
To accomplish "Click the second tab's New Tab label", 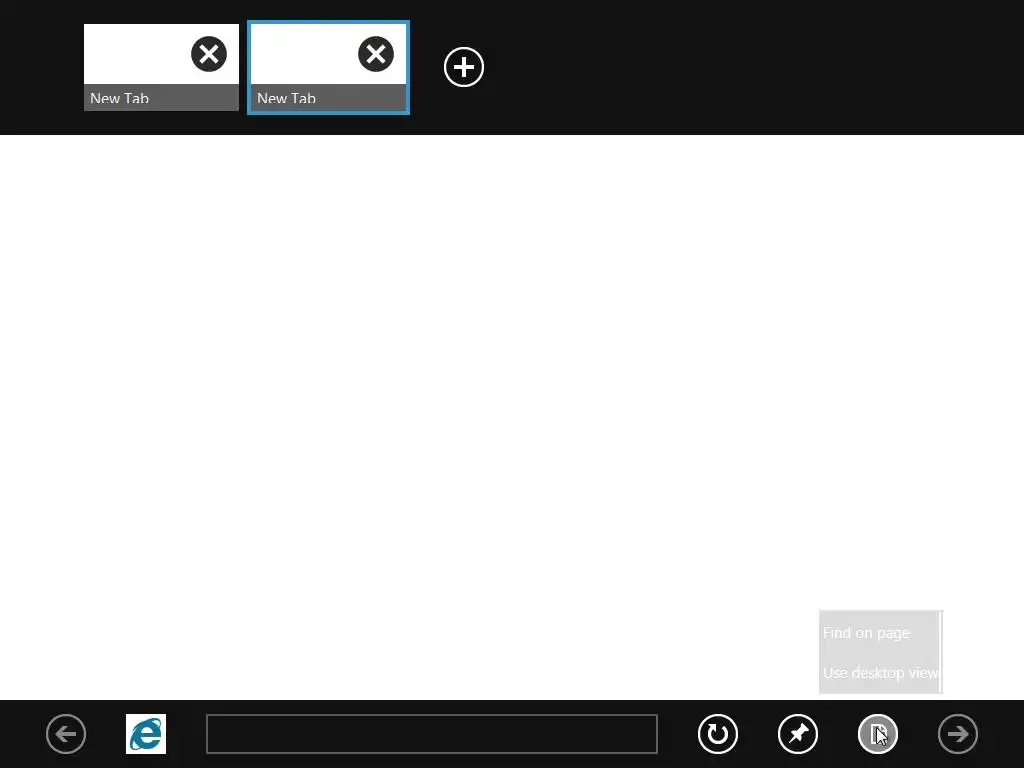I will point(287,99).
